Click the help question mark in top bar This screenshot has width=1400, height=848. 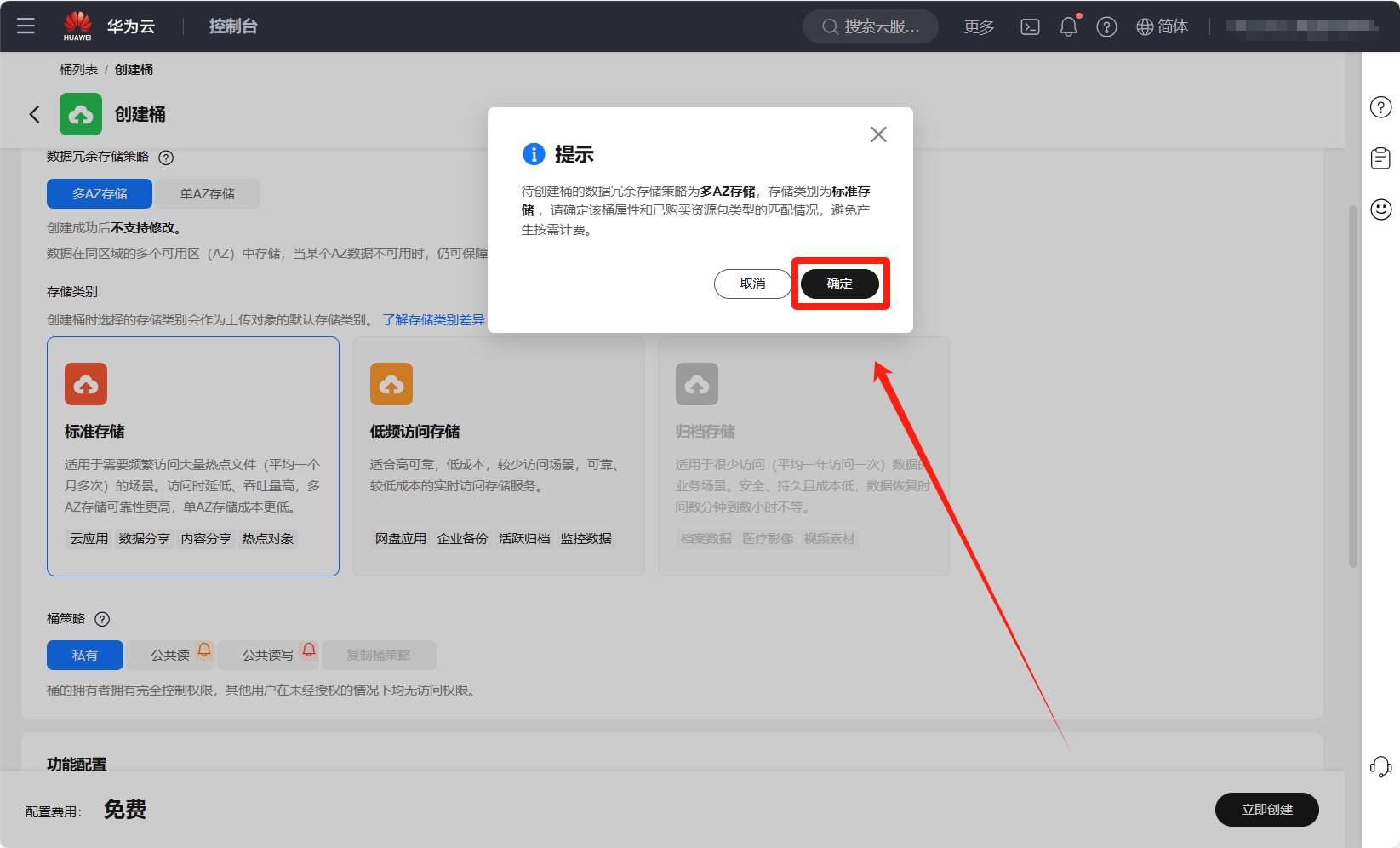[x=1106, y=26]
